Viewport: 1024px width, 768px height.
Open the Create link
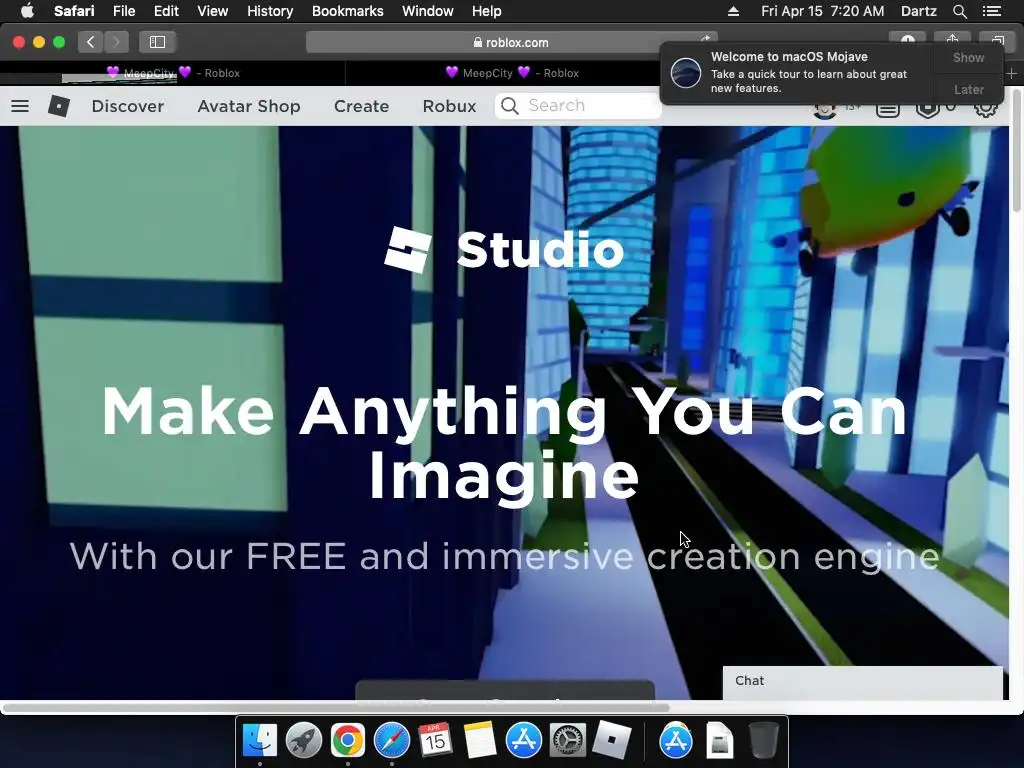(x=361, y=106)
